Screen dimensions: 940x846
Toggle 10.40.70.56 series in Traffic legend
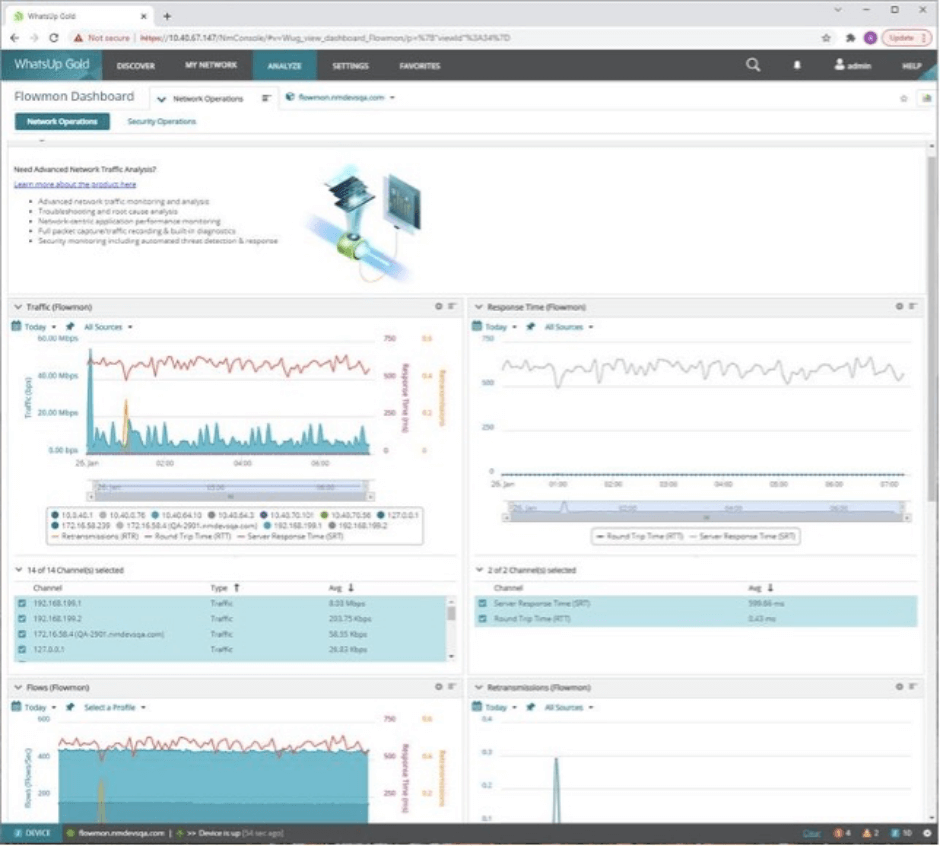point(345,515)
